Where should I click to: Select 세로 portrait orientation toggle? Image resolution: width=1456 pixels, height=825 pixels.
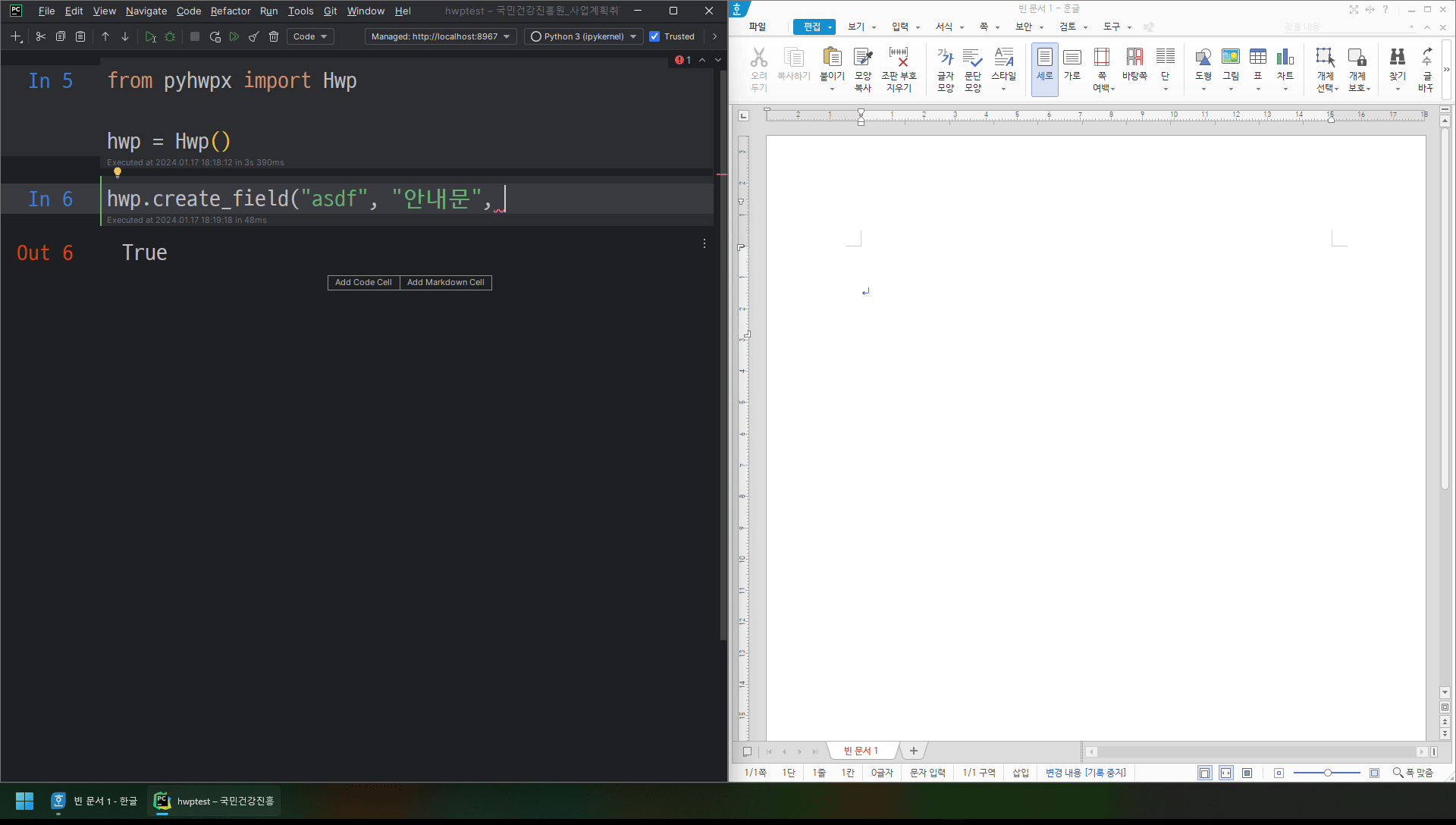1044,65
